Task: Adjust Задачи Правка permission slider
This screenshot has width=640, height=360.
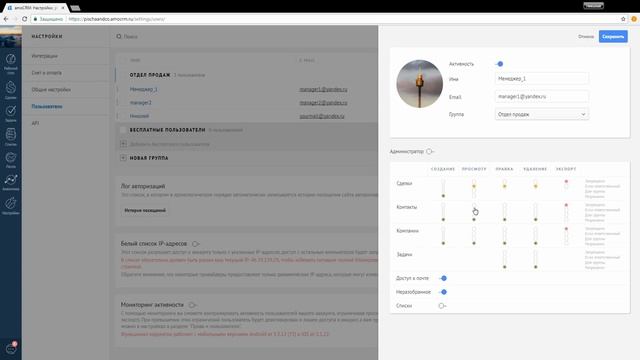Action: point(504,259)
